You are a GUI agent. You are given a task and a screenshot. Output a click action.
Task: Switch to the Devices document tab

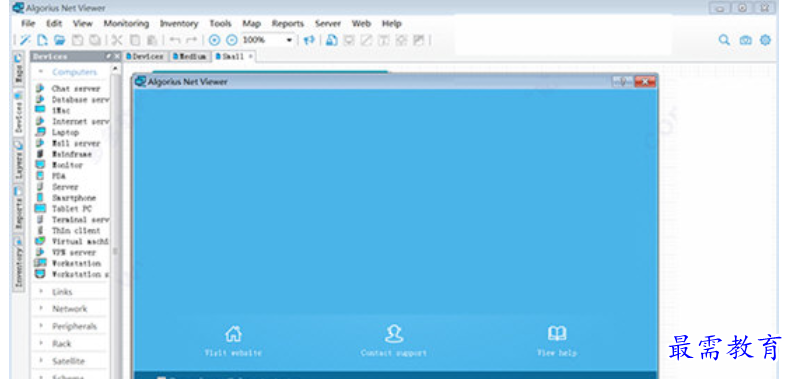tap(145, 56)
